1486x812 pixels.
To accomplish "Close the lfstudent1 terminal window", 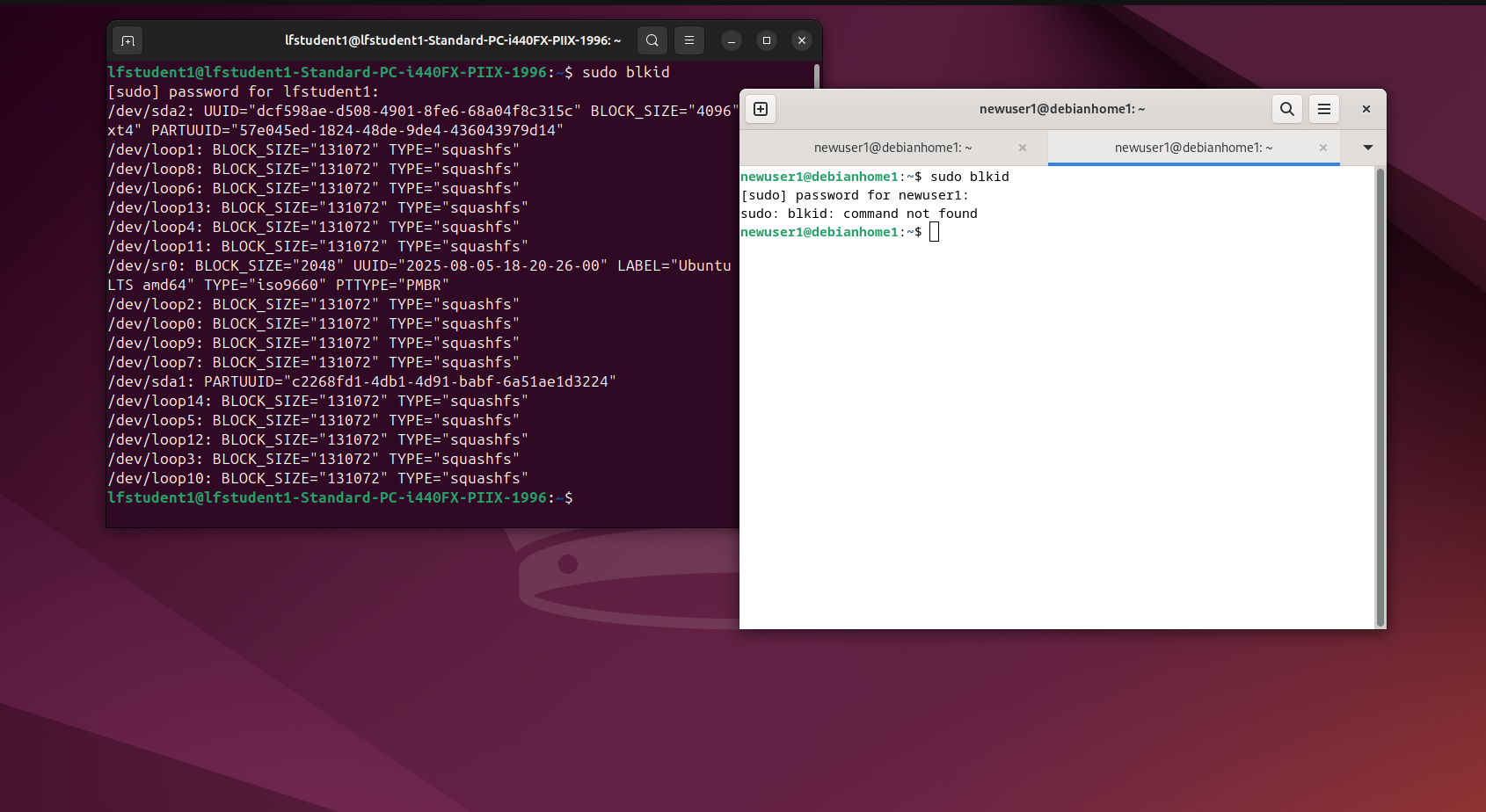I will [x=802, y=40].
